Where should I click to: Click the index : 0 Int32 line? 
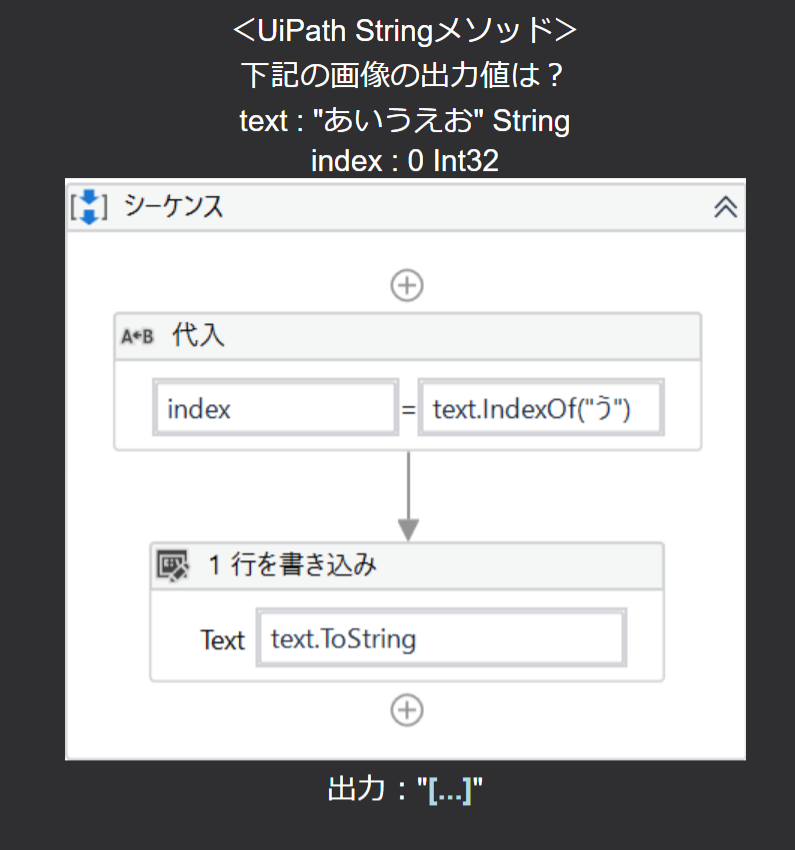(404, 160)
